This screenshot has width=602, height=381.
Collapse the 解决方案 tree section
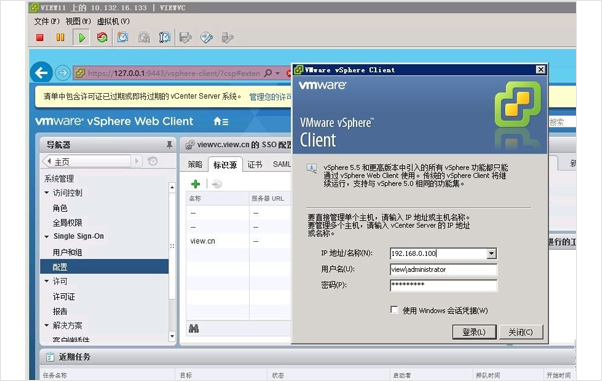[46, 325]
